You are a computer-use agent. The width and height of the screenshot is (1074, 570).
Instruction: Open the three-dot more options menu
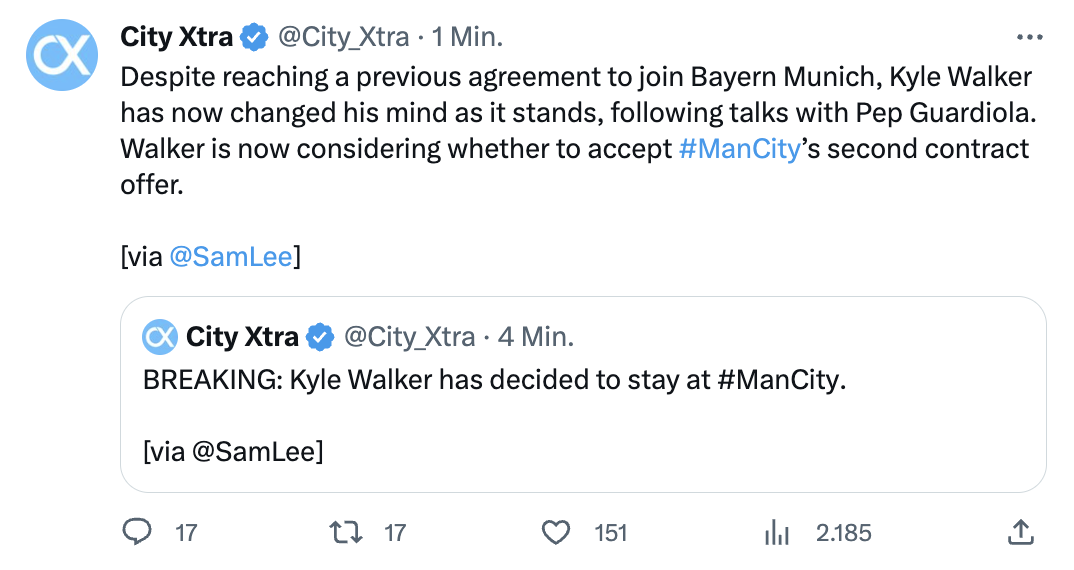(x=1029, y=38)
